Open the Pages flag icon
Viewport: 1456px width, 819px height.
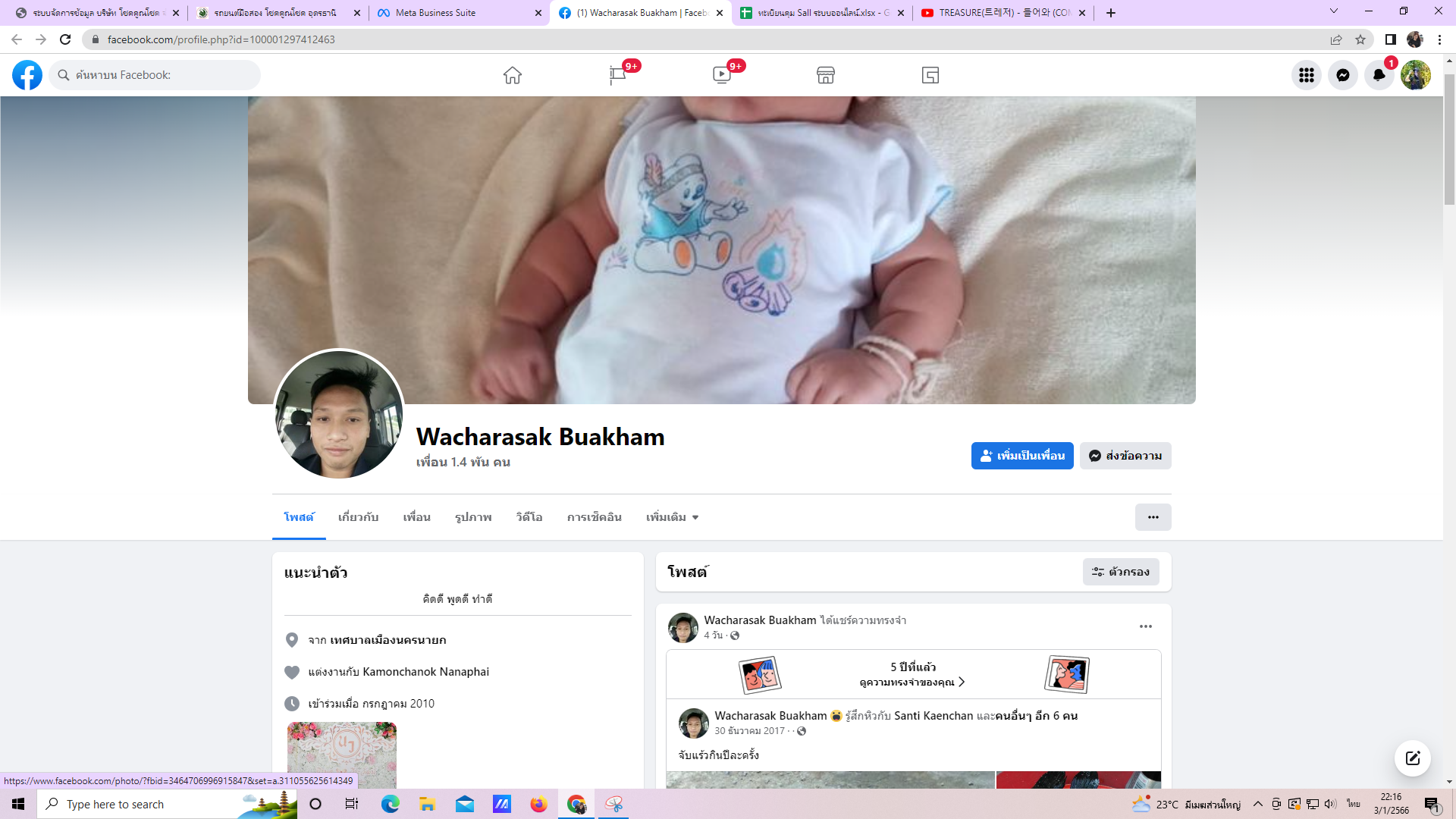617,75
